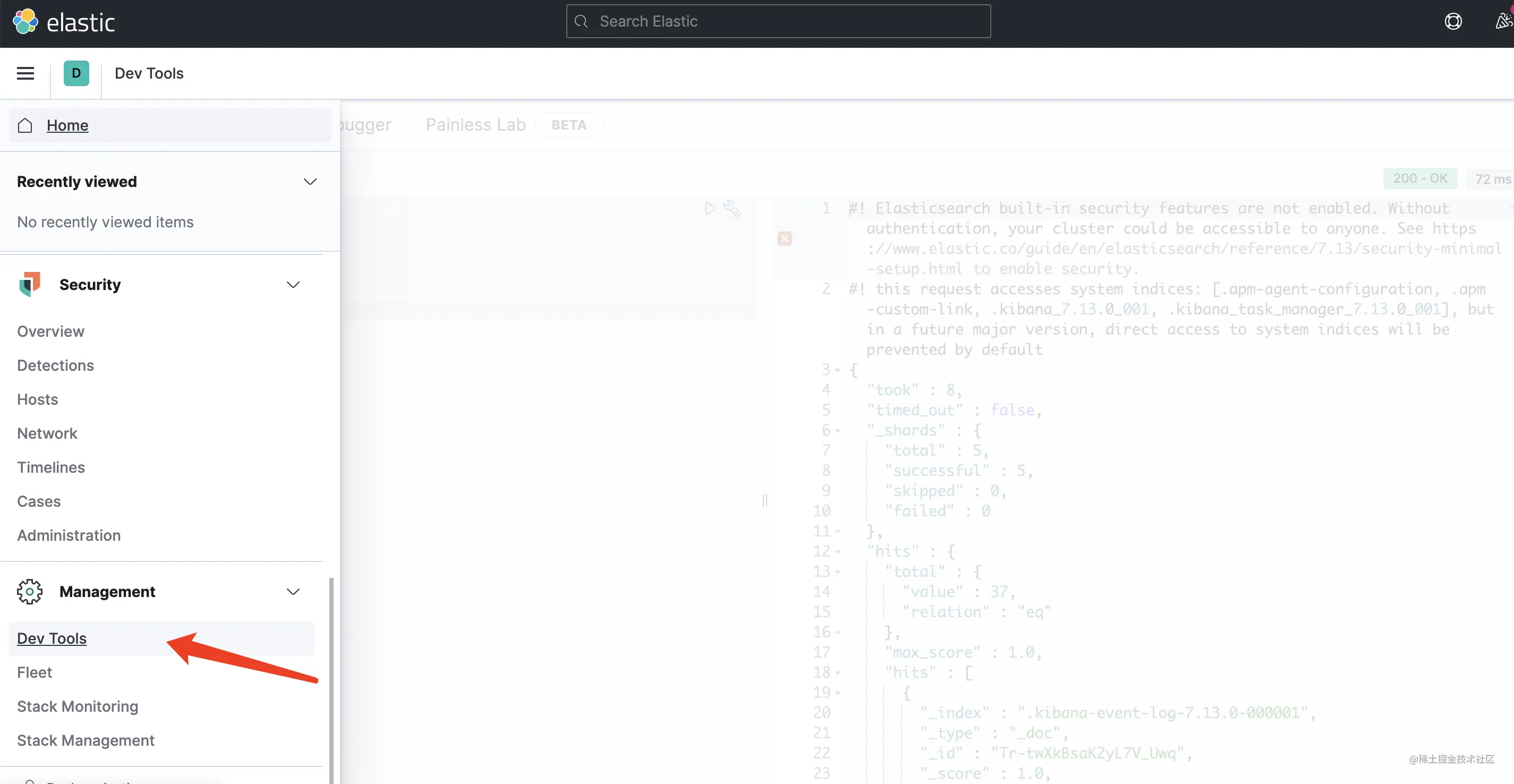Open Stack Management link
The height and width of the screenshot is (784, 1514).
pos(86,740)
